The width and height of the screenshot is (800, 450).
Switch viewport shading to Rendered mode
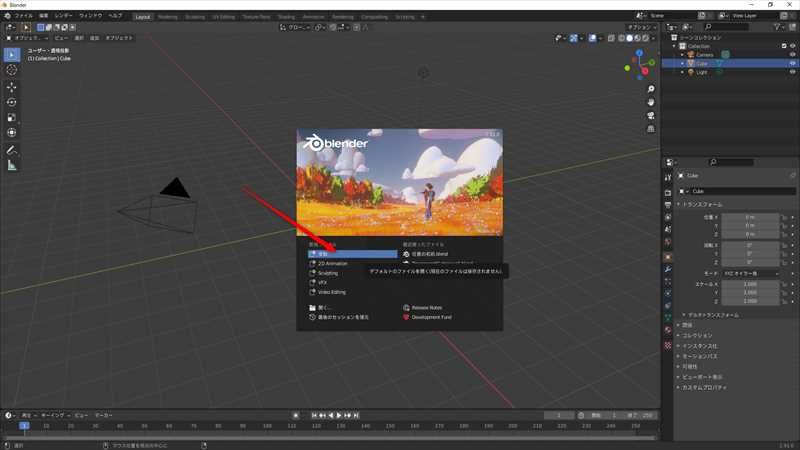(645, 38)
